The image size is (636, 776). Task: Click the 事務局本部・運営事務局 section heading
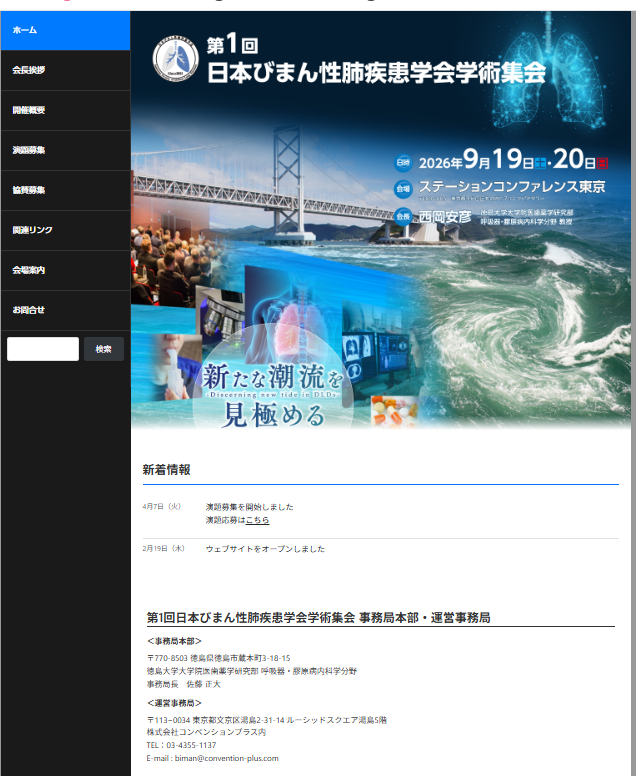[x=318, y=618]
